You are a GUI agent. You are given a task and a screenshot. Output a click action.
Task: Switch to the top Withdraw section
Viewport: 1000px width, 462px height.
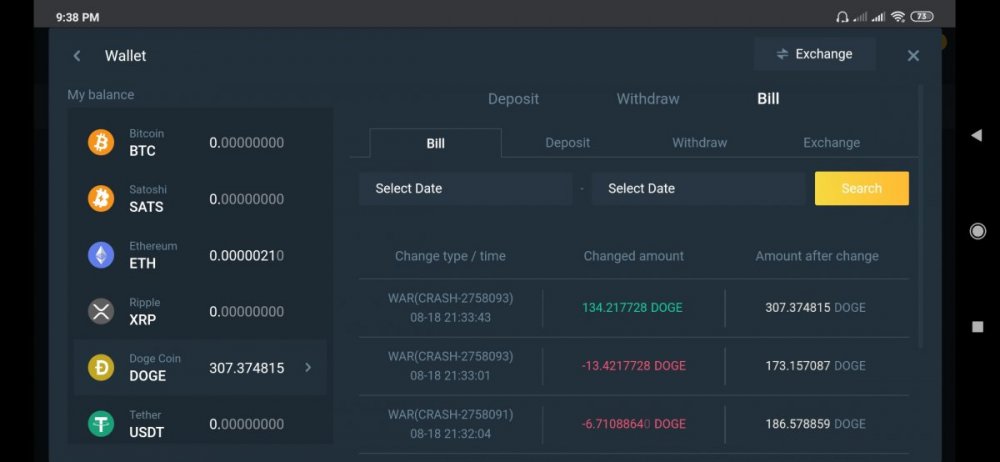click(x=647, y=99)
